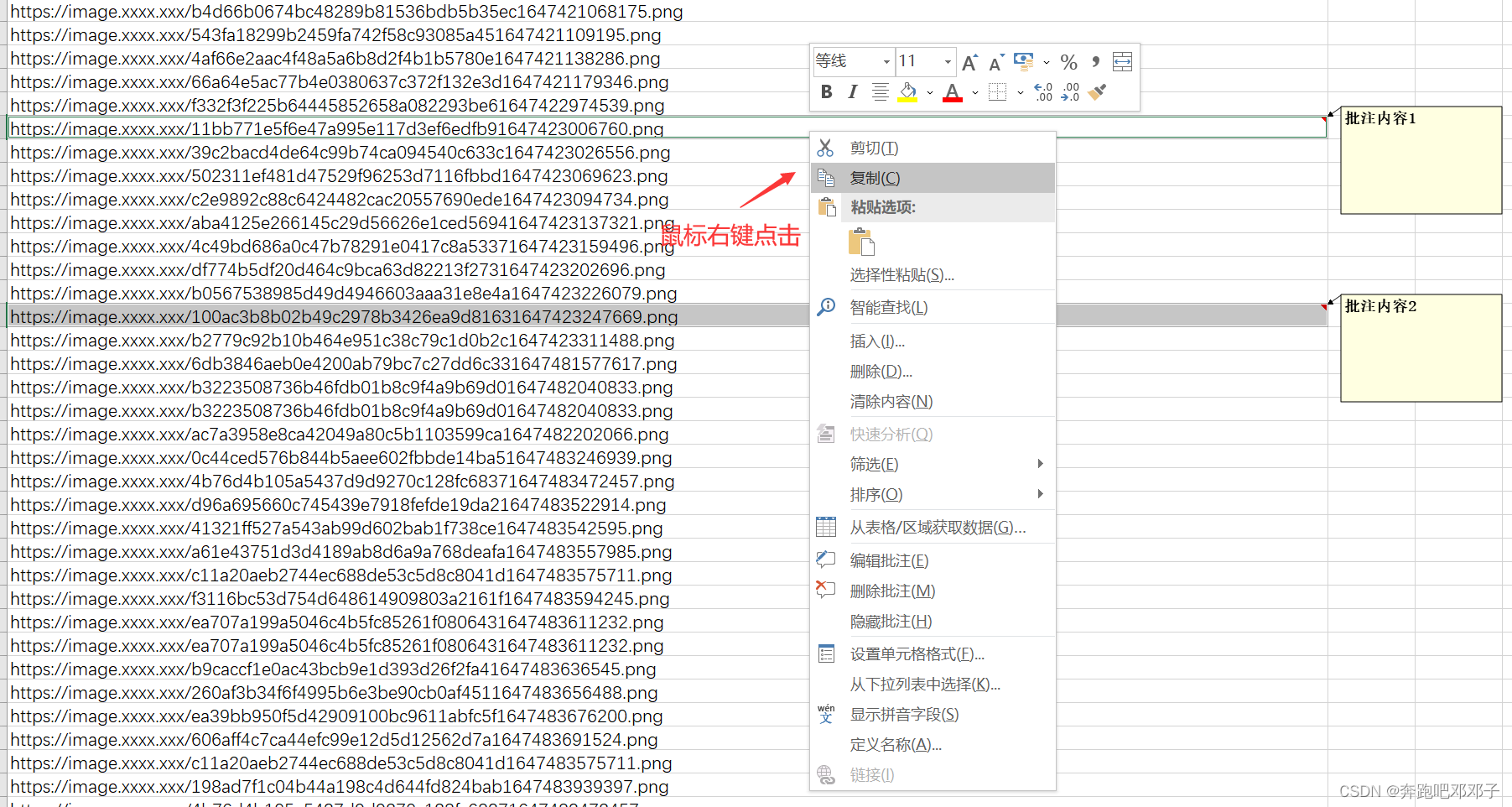Choose 从下拉列表中选择(K)...

(933, 685)
